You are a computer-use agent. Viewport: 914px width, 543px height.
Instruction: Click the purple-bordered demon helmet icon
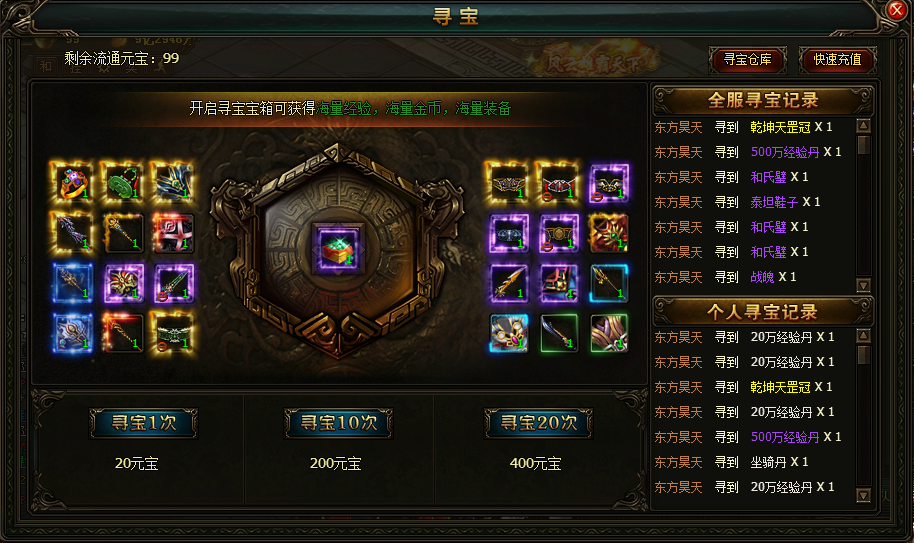point(122,283)
